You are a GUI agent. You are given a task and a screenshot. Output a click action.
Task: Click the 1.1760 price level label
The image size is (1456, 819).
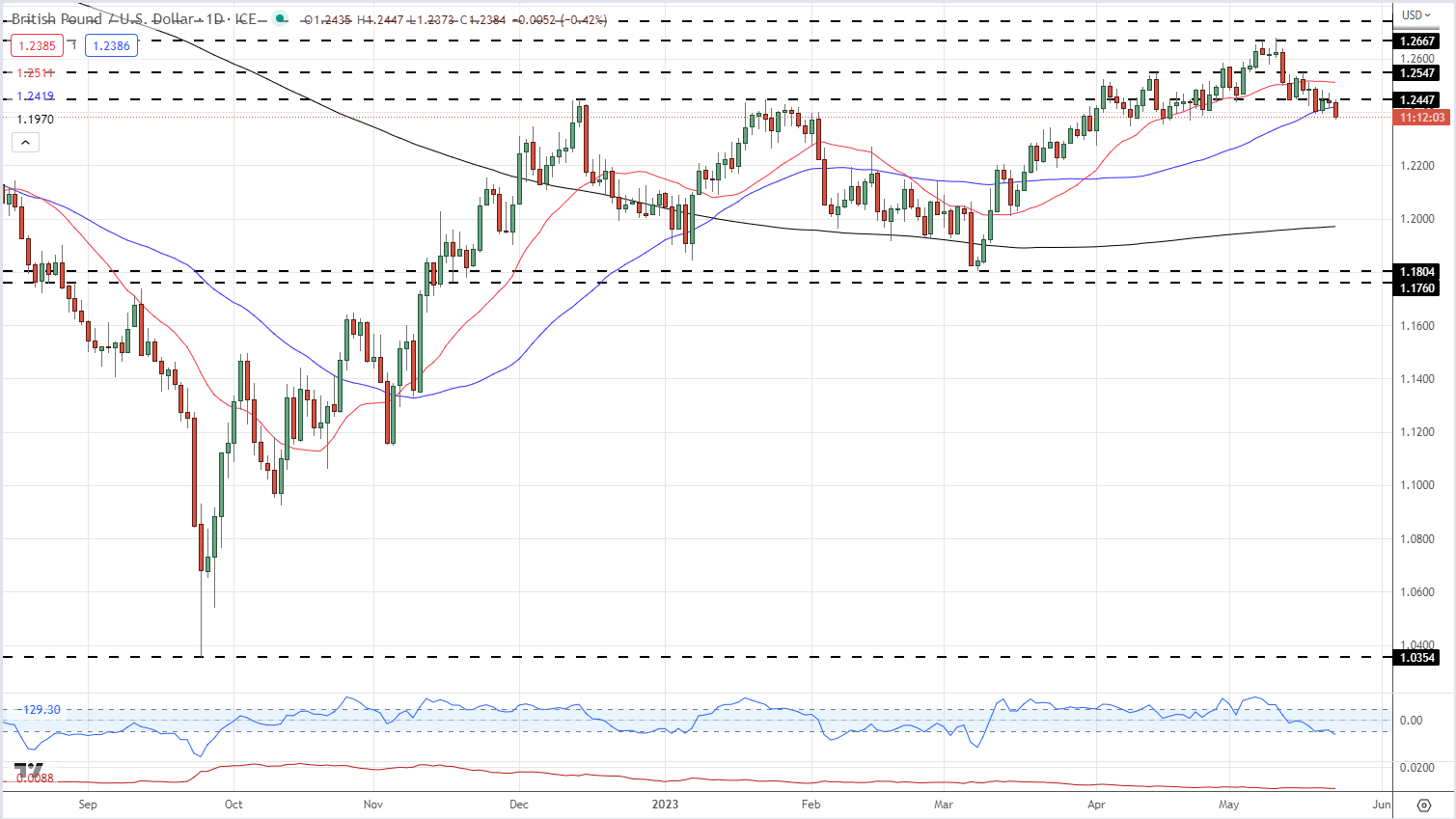pos(1416,288)
